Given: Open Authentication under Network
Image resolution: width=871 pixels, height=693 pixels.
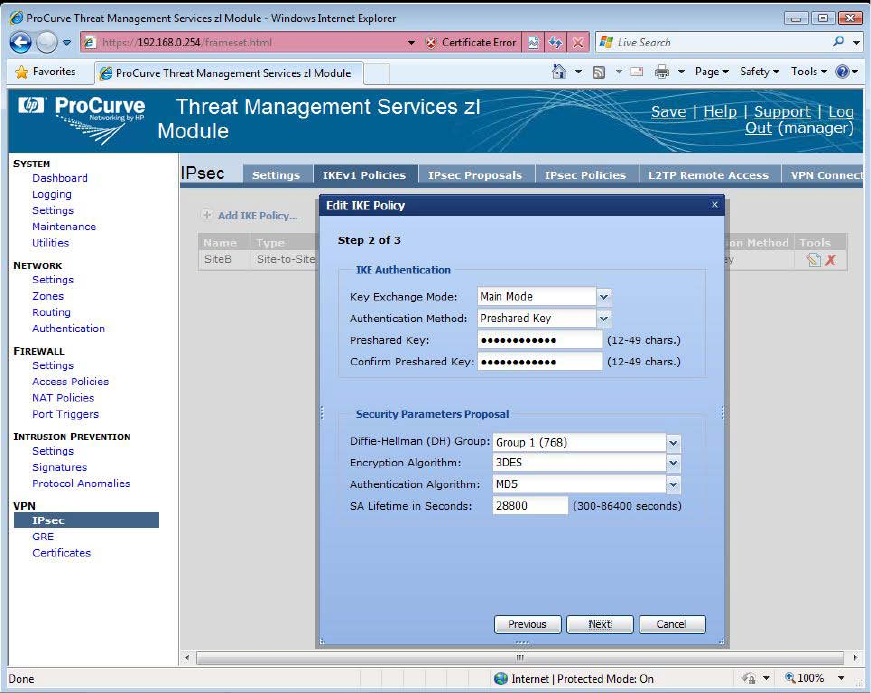Looking at the screenshot, I should (x=68, y=328).
